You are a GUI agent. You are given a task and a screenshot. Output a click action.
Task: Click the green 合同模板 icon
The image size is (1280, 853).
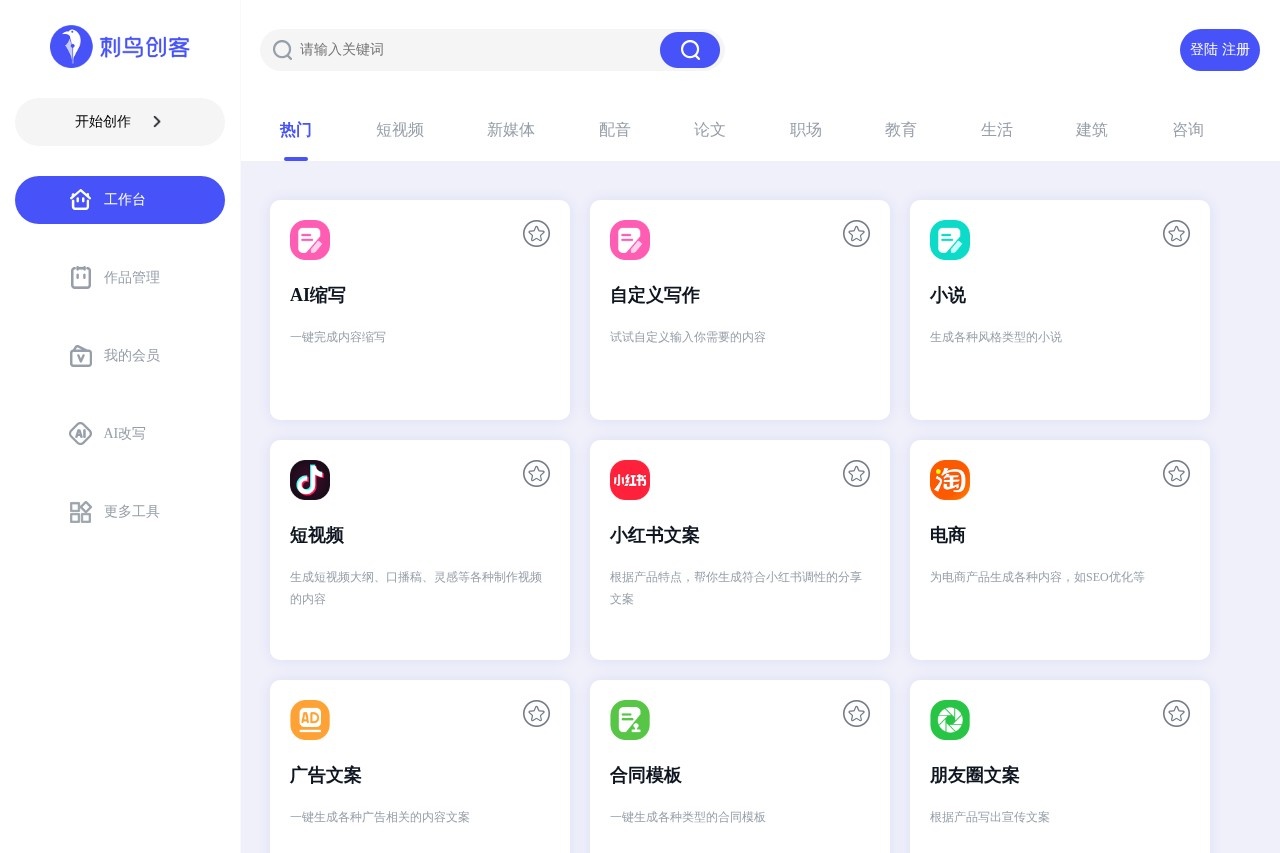[630, 720]
